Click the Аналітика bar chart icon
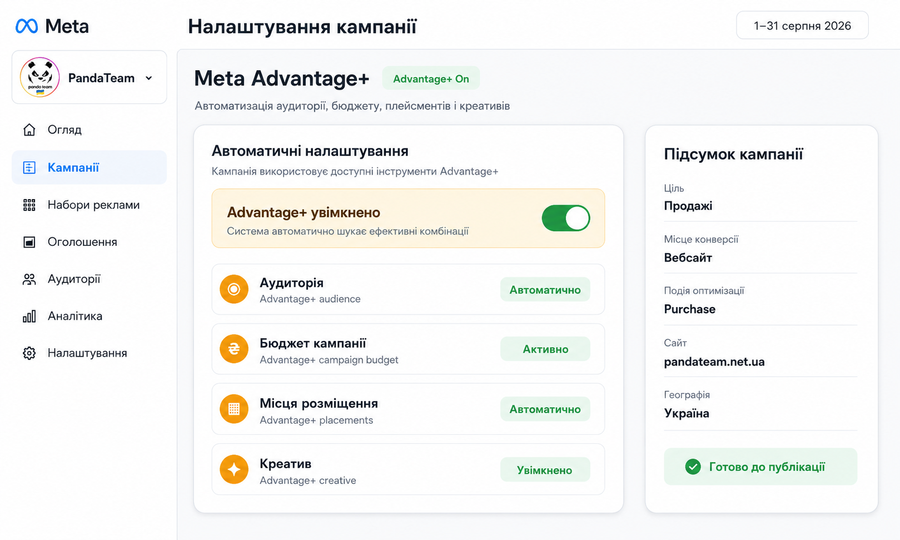This screenshot has width=900, height=540. click(x=29, y=316)
